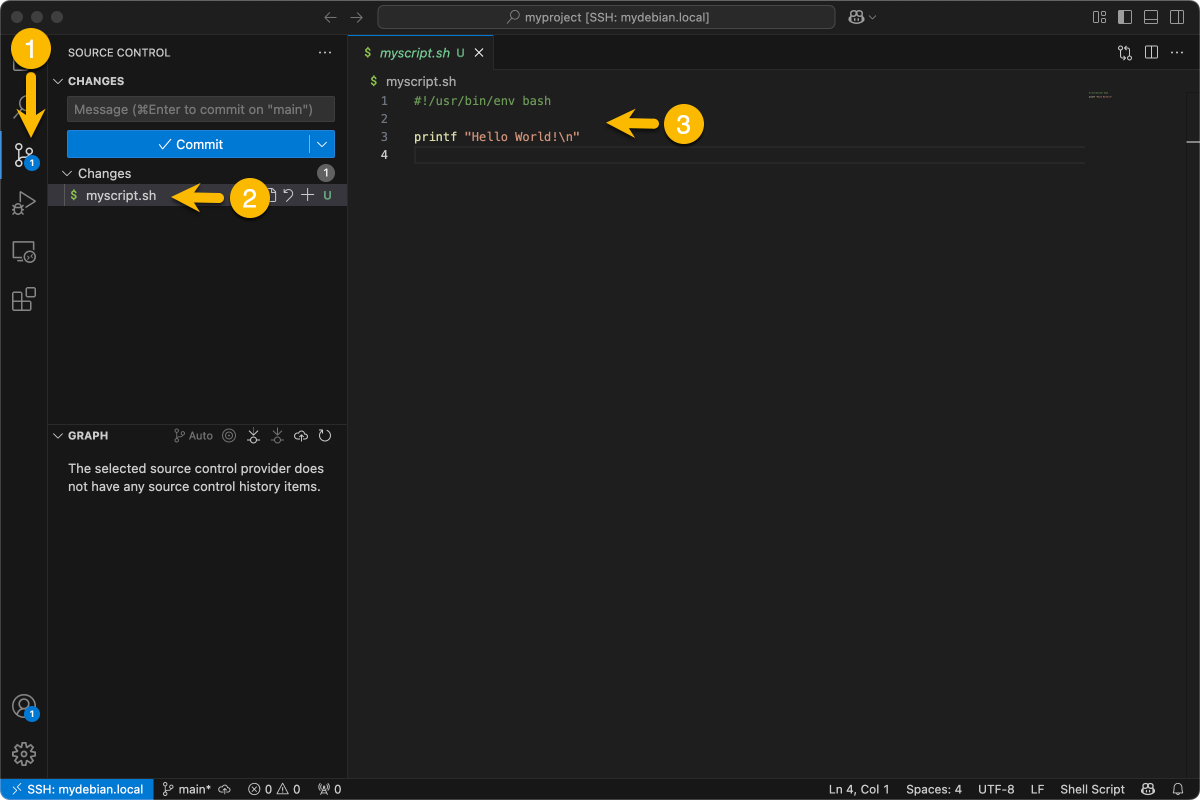Discard changes to myscript.sh via the revert icon
This screenshot has height=800, width=1200.
288,195
